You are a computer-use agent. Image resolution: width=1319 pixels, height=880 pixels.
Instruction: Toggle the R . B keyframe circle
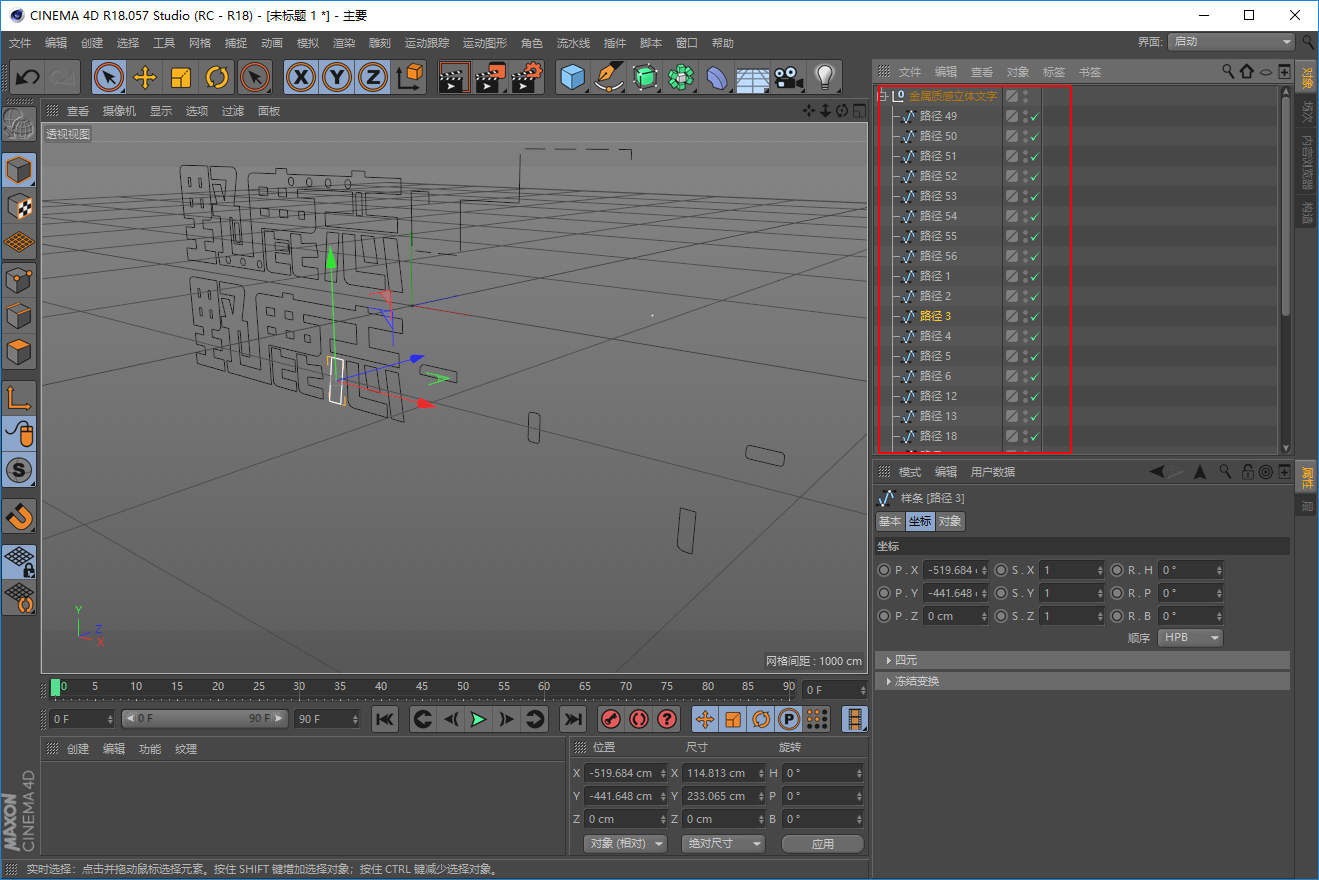1117,616
